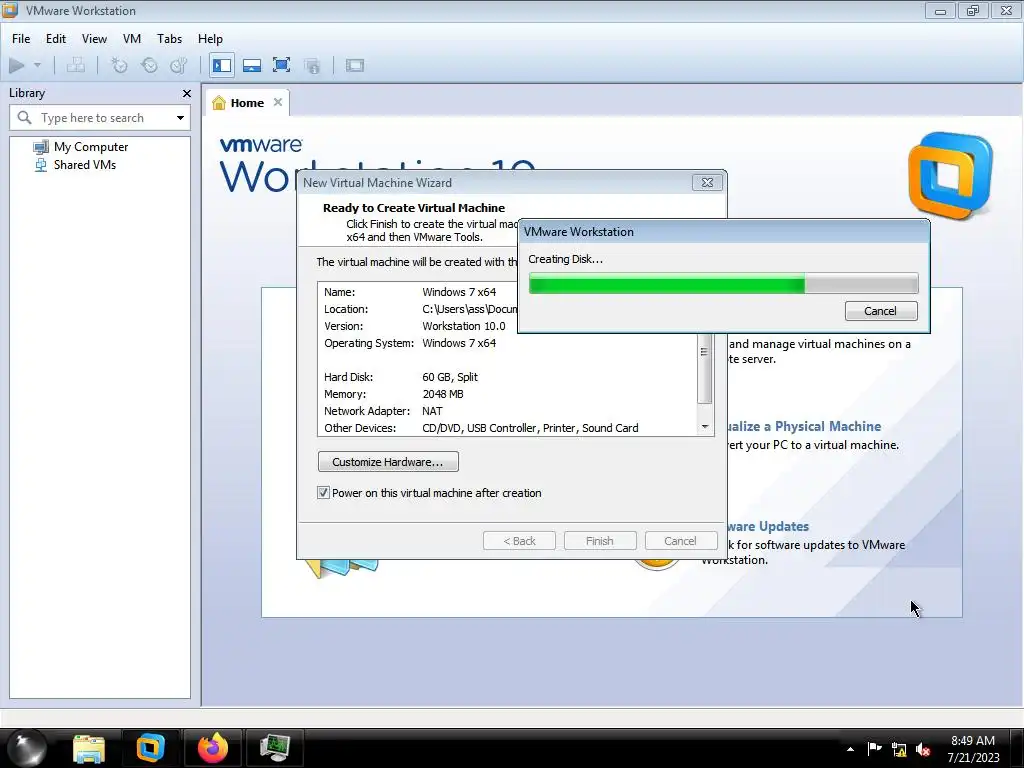Close the Library panel
The height and width of the screenshot is (768, 1024).
point(187,93)
